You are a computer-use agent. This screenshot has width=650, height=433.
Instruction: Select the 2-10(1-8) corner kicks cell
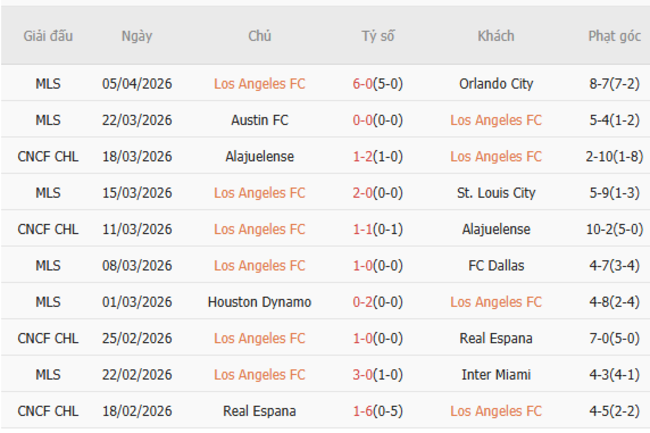tap(613, 156)
